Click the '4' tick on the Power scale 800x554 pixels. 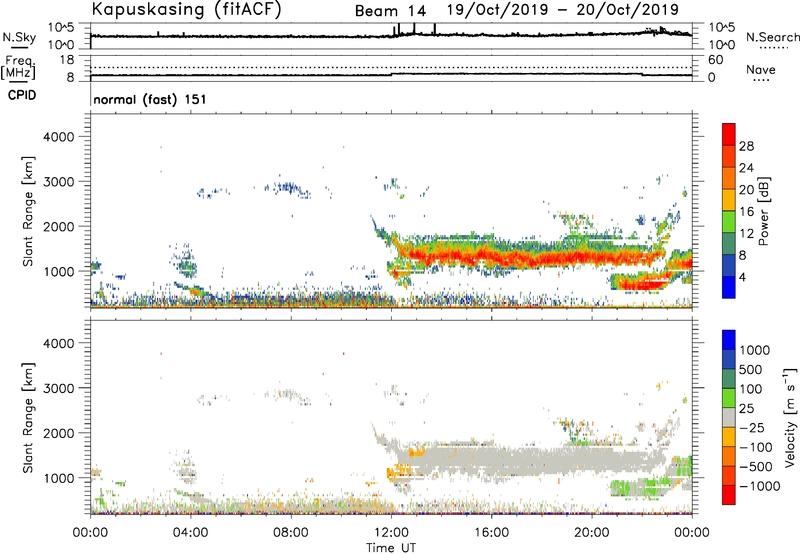[742, 277]
